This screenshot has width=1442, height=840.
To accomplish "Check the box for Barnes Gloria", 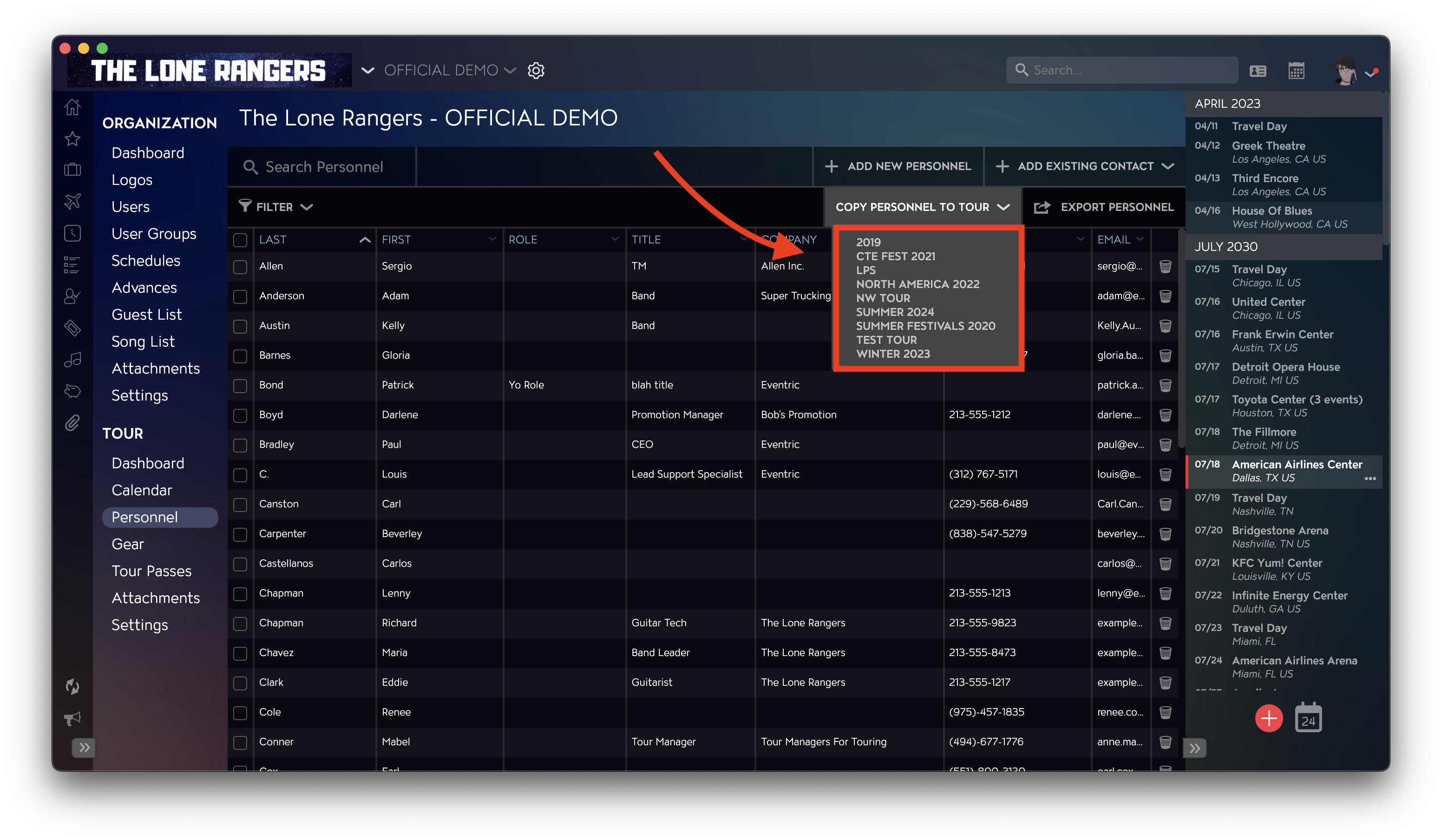I will (x=240, y=356).
